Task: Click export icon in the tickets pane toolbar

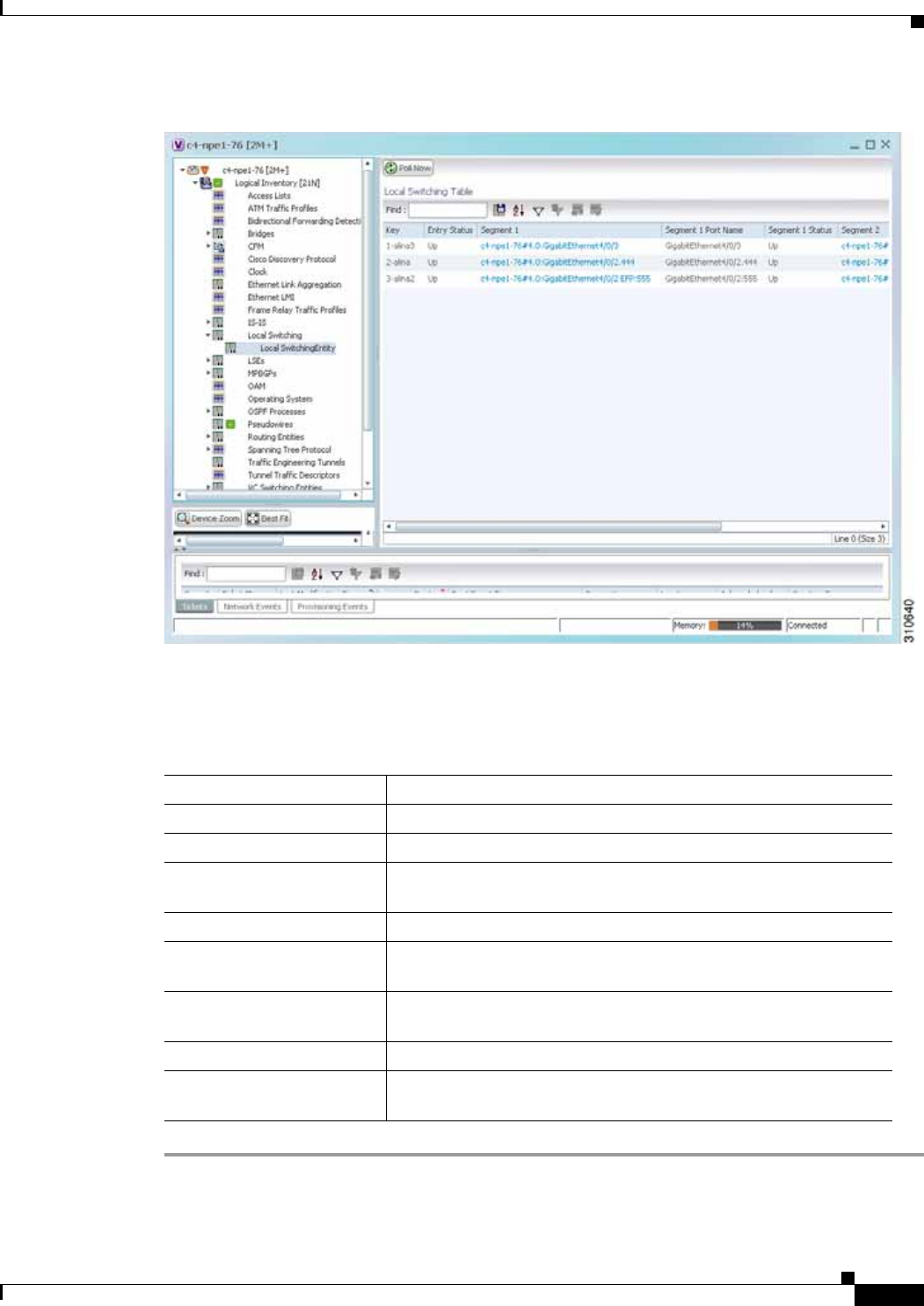Action: click(298, 573)
